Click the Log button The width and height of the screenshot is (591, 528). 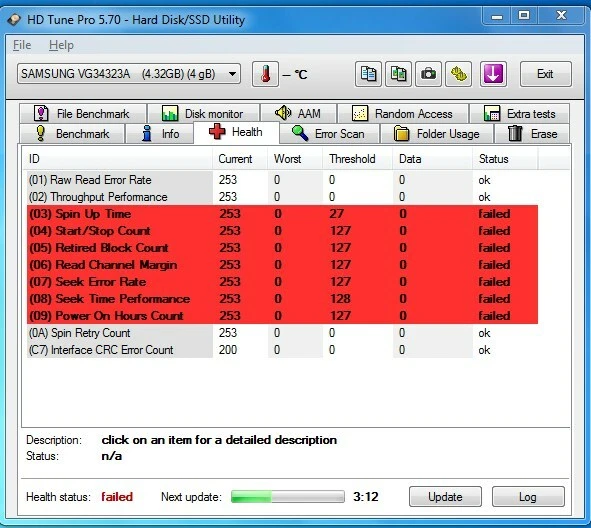coord(528,497)
